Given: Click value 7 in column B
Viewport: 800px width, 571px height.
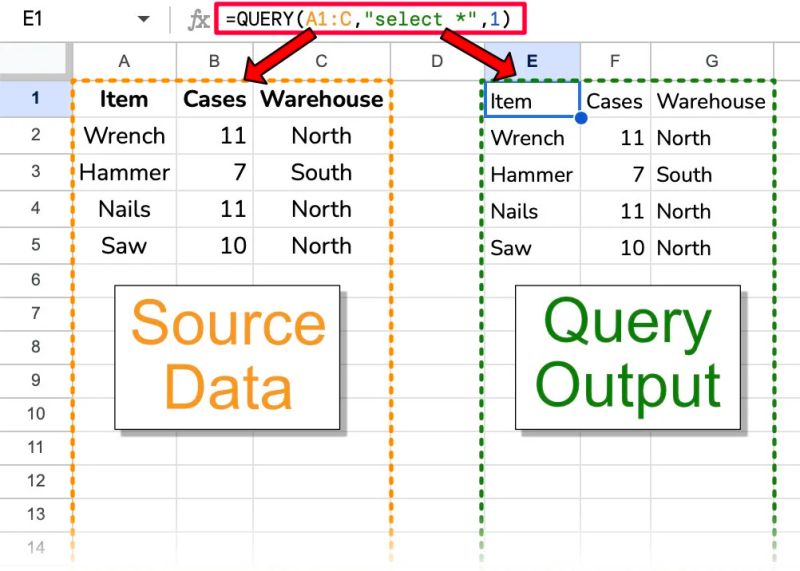Looking at the screenshot, I should (x=214, y=172).
